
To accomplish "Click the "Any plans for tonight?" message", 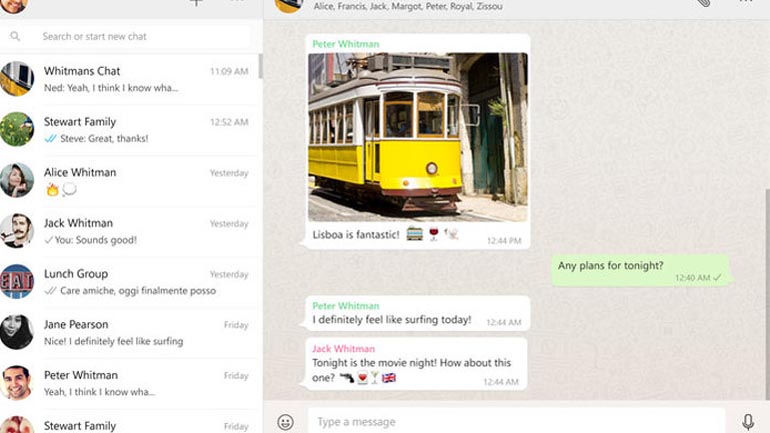I will coord(610,266).
